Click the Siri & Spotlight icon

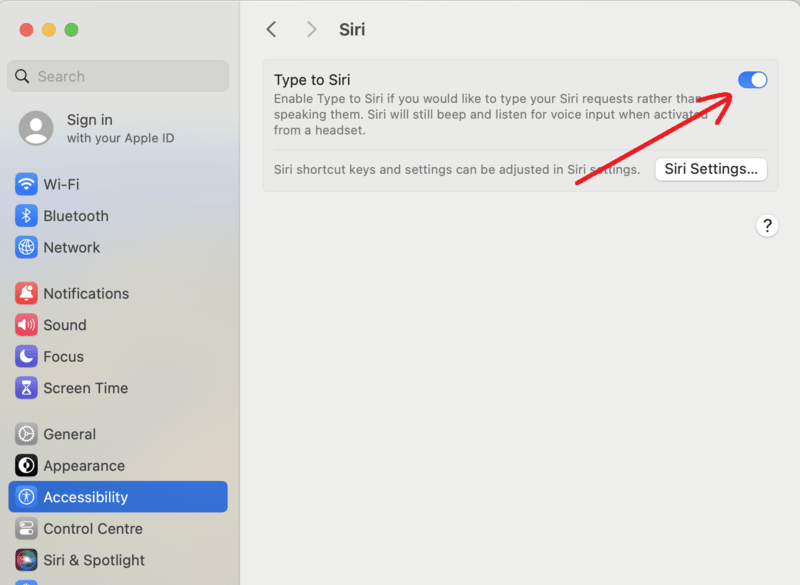click(x=26, y=560)
